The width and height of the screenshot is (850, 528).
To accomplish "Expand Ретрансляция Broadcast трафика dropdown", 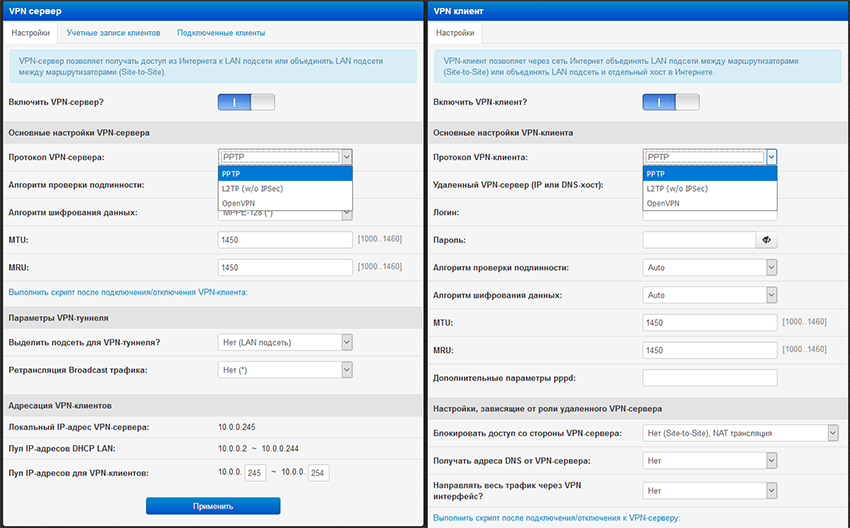I will pos(285,370).
